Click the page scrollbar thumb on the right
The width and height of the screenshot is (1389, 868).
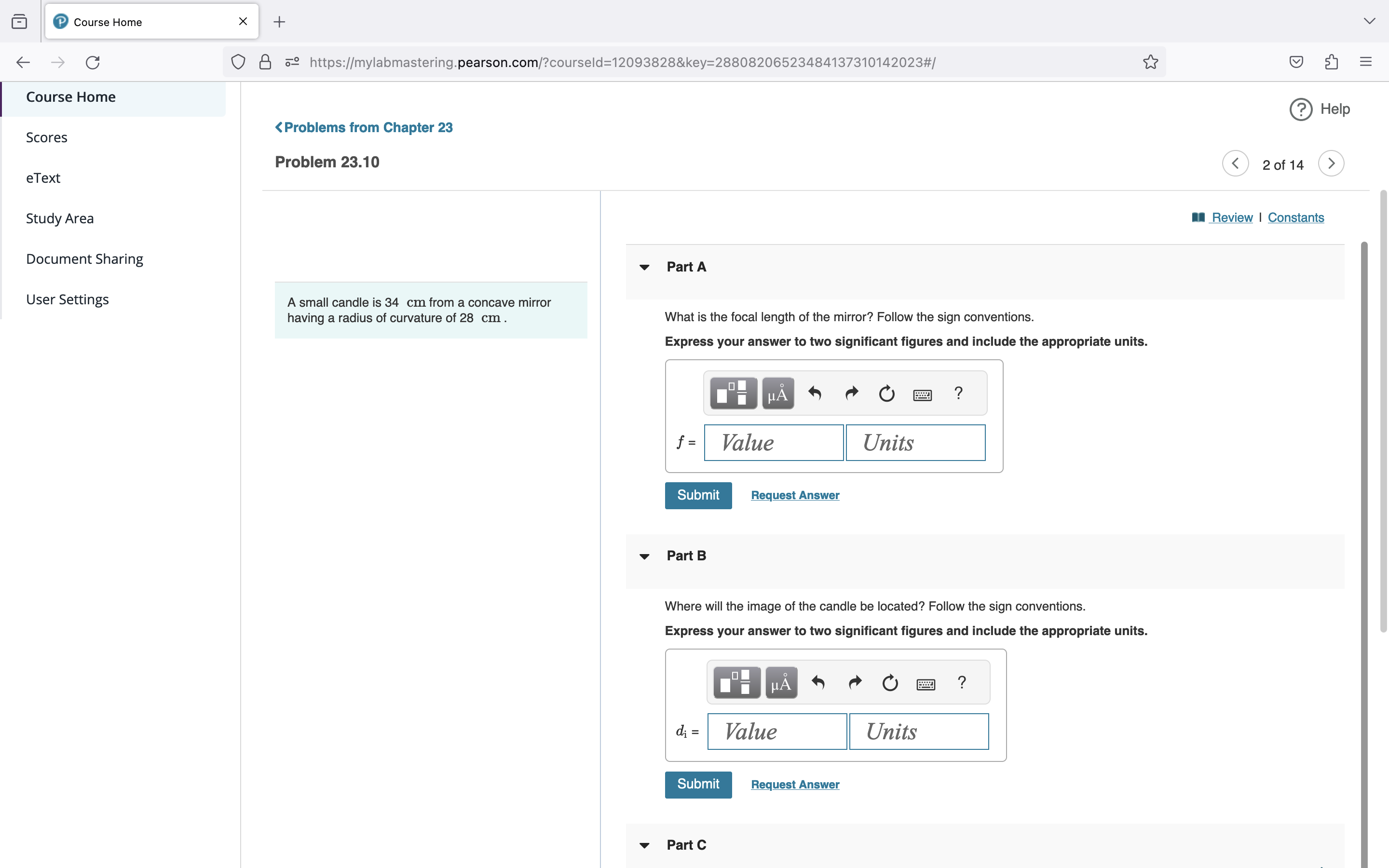(1383, 410)
